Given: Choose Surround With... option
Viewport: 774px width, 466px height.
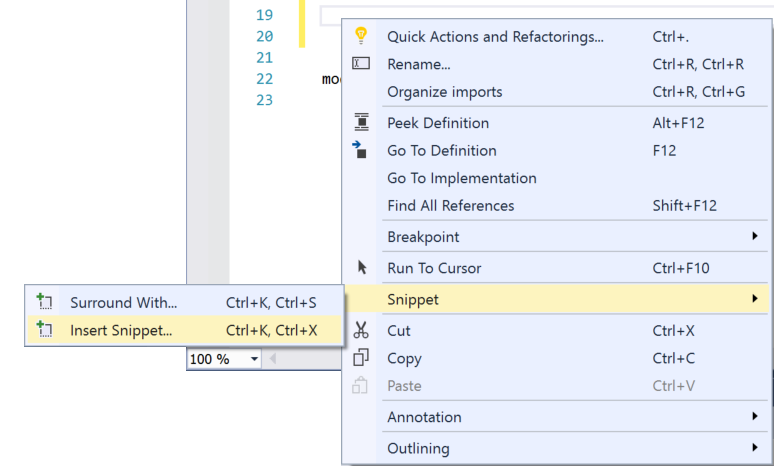Looking at the screenshot, I should (x=123, y=302).
